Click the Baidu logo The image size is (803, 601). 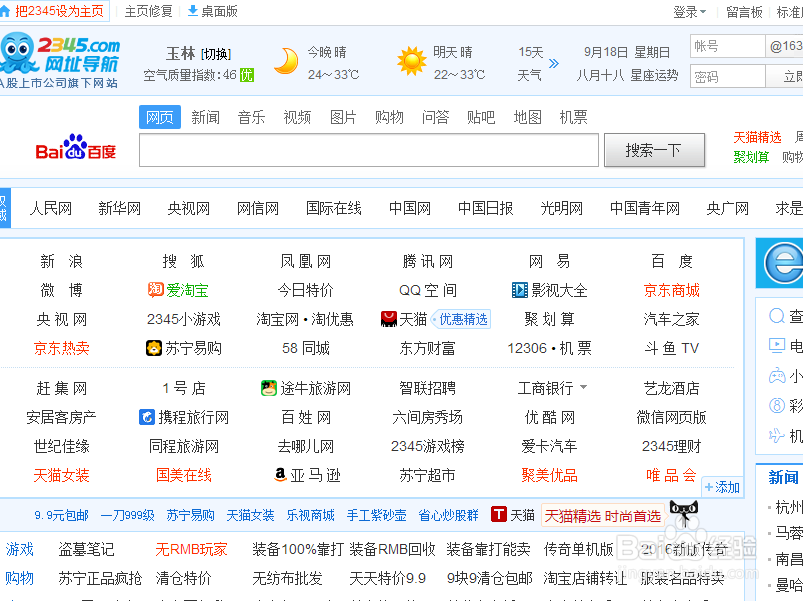[76, 147]
